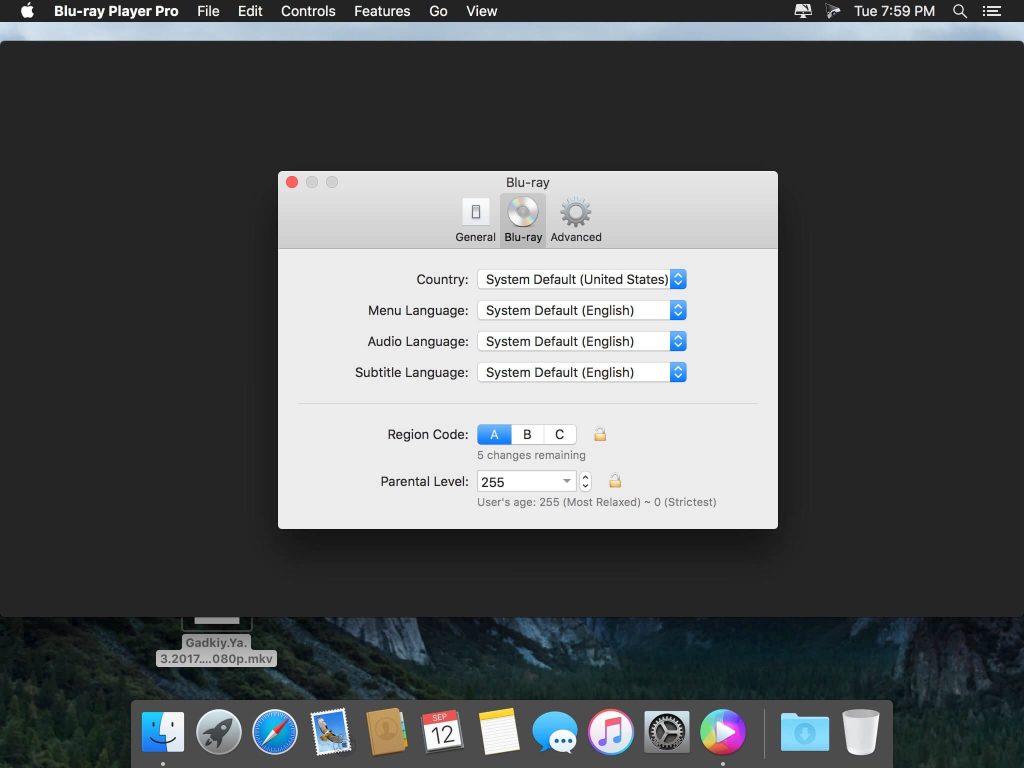This screenshot has height=768, width=1024.
Task: Open the Features menu
Action: 382,11
